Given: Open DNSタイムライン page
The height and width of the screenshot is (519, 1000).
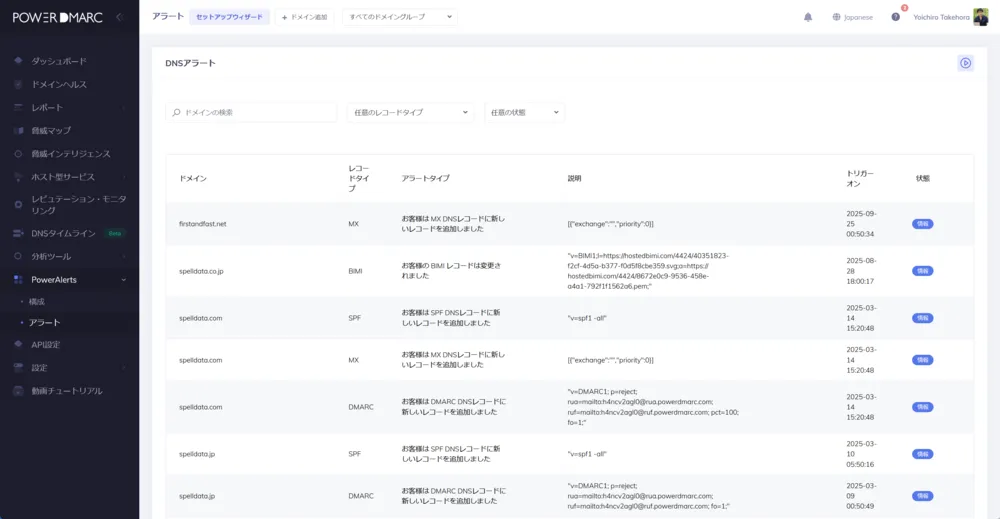Looking at the screenshot, I should [63, 233].
